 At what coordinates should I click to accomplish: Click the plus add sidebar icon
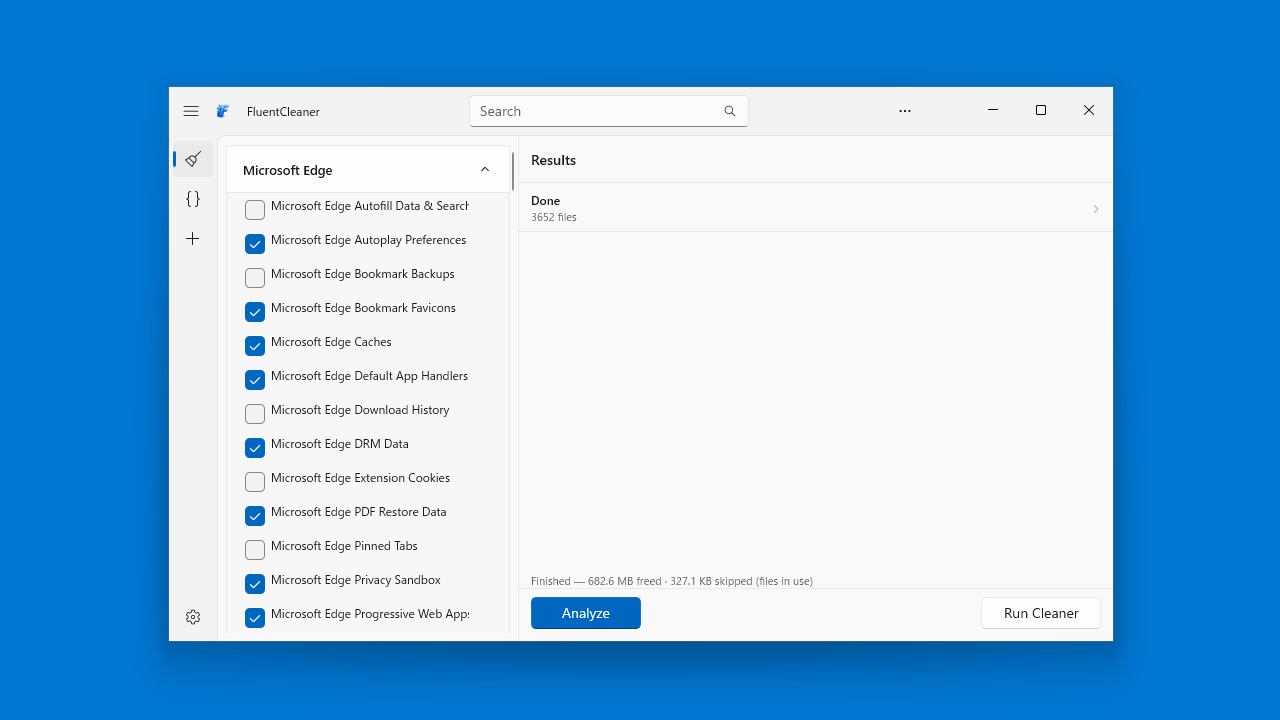click(x=193, y=239)
